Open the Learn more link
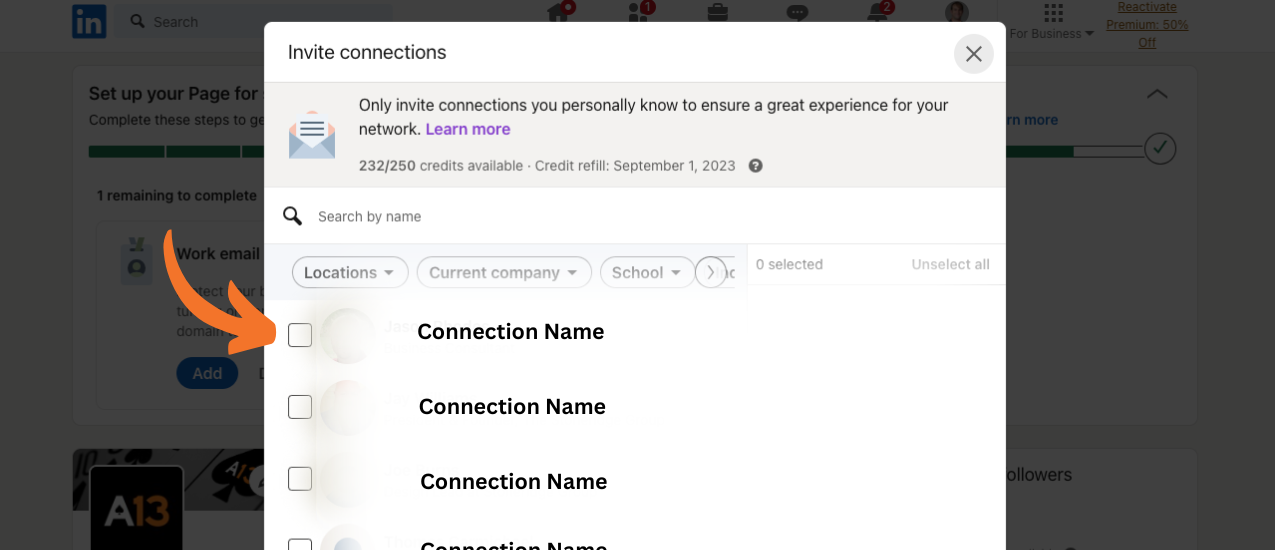The height and width of the screenshot is (550, 1275). point(468,129)
